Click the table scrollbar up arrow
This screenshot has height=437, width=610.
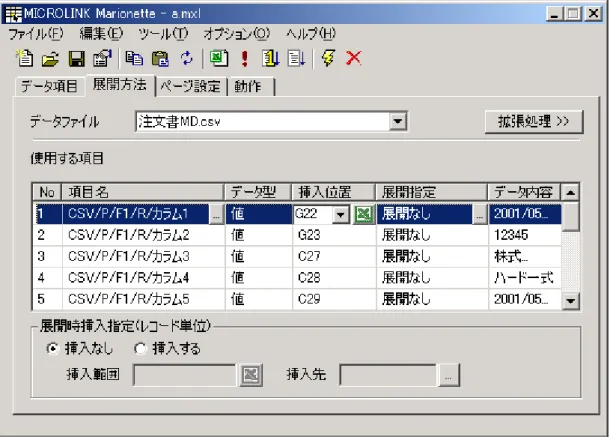pyautogui.click(x=571, y=192)
